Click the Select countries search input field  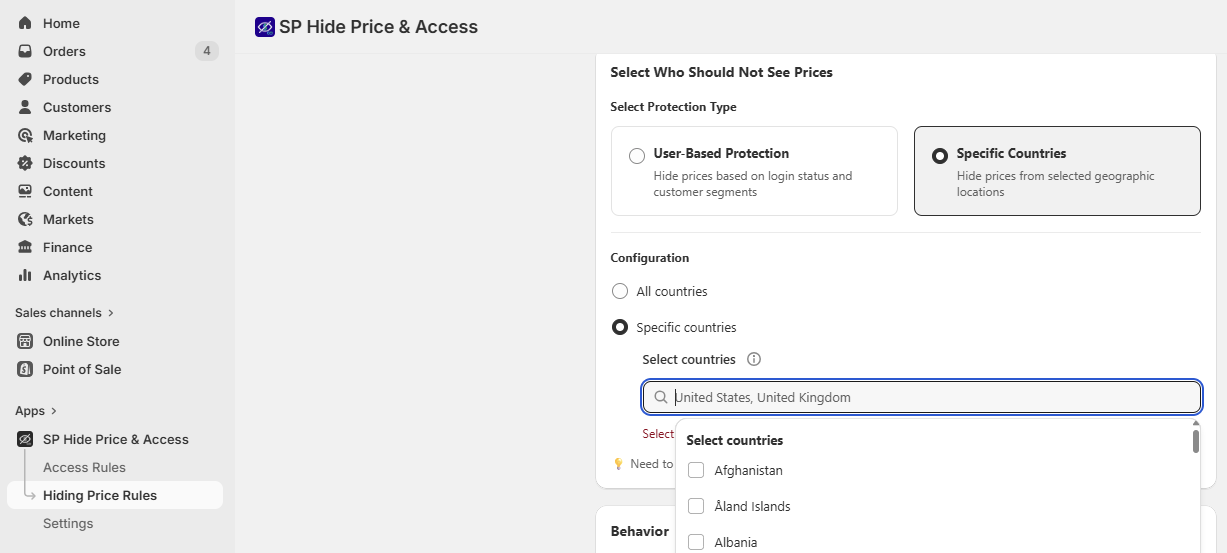[x=922, y=397]
